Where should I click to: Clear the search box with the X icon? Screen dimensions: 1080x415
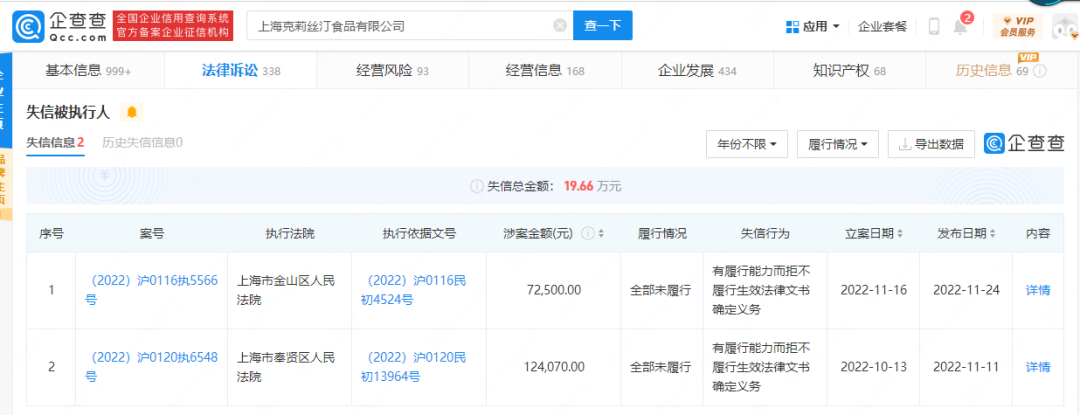[558, 26]
